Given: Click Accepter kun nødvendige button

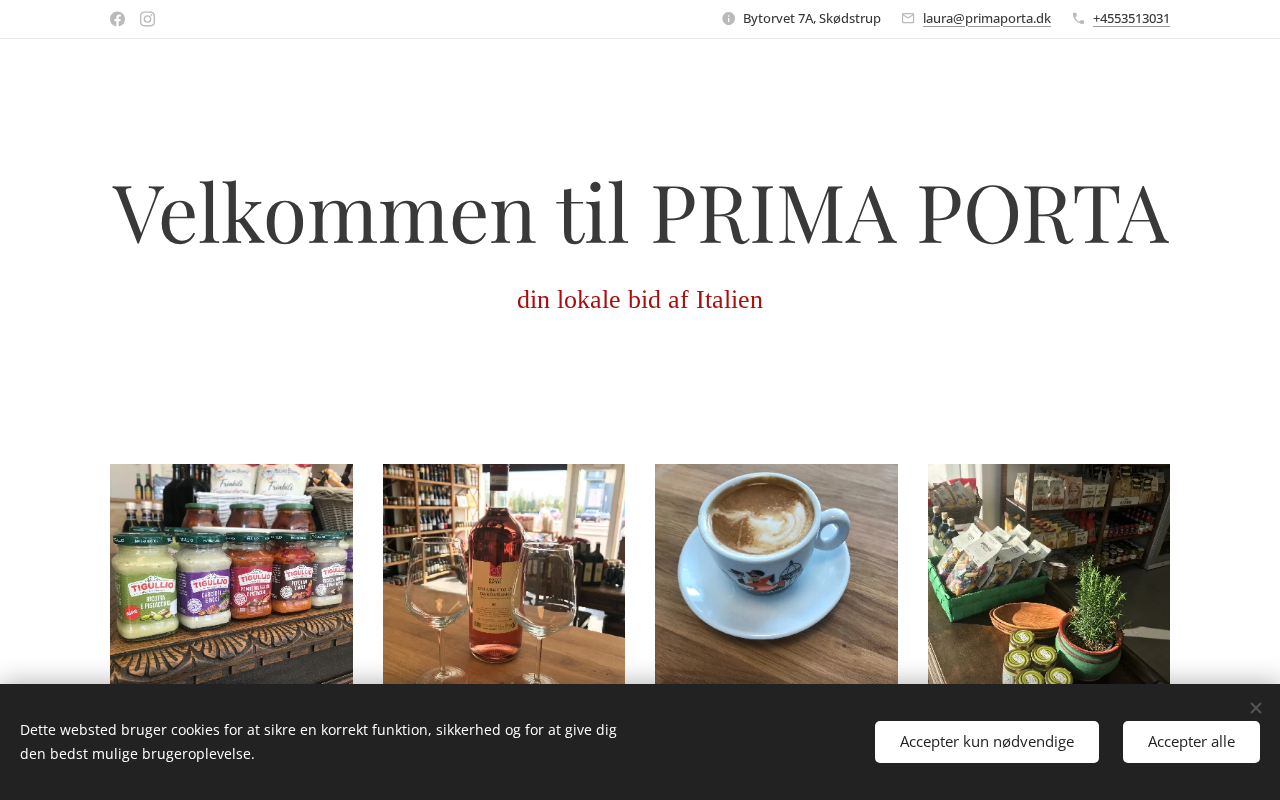Looking at the screenshot, I should (x=987, y=742).
